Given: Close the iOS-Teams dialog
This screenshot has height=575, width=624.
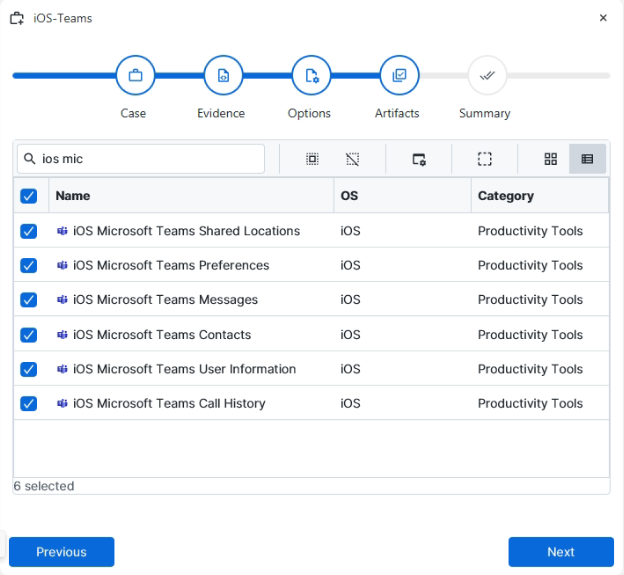Looking at the screenshot, I should pos(603,18).
